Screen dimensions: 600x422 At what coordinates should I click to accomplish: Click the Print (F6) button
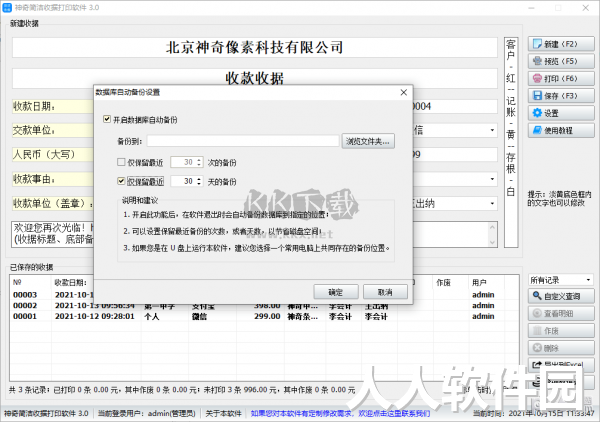pyautogui.click(x=561, y=78)
